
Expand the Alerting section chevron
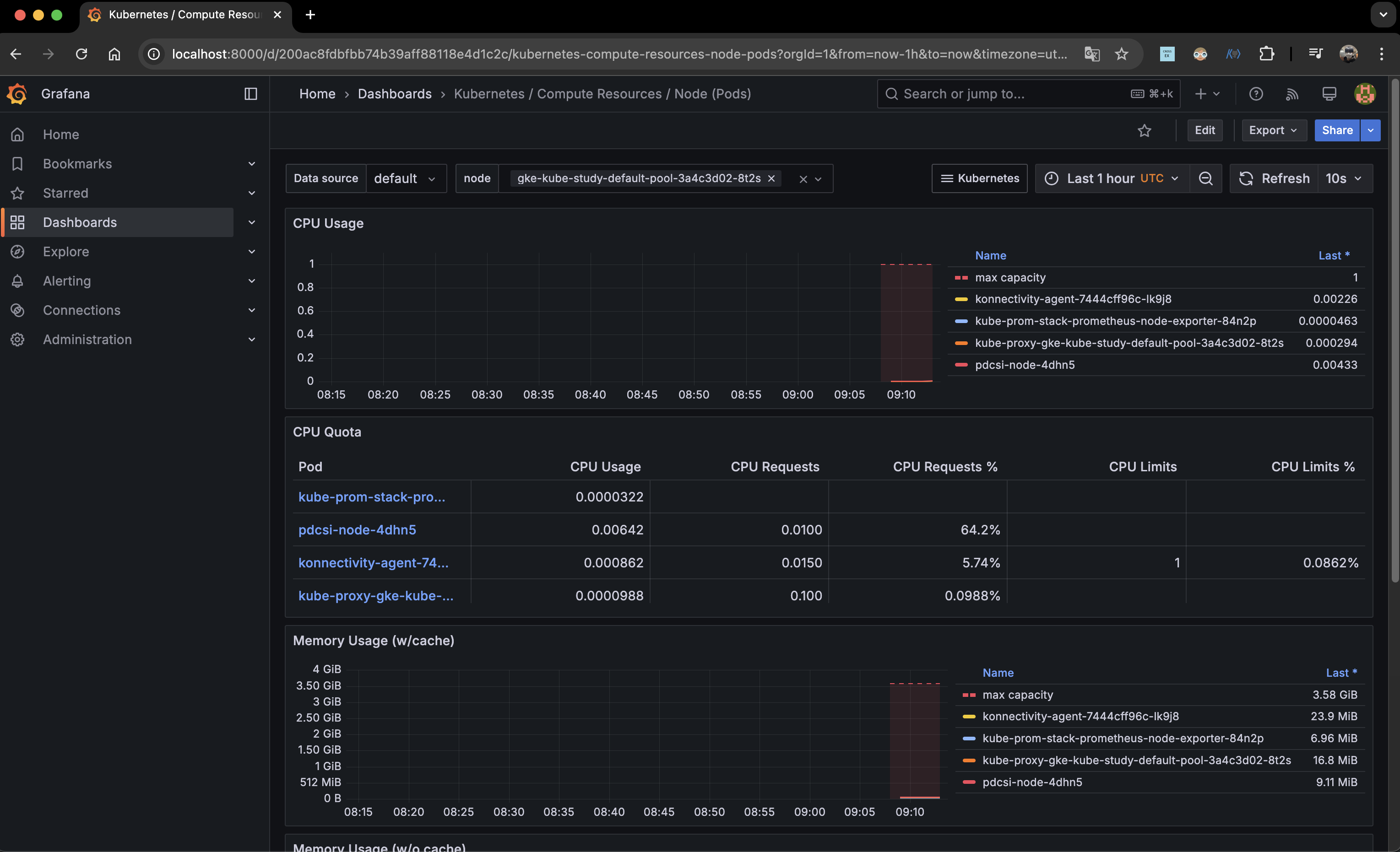pyautogui.click(x=252, y=280)
